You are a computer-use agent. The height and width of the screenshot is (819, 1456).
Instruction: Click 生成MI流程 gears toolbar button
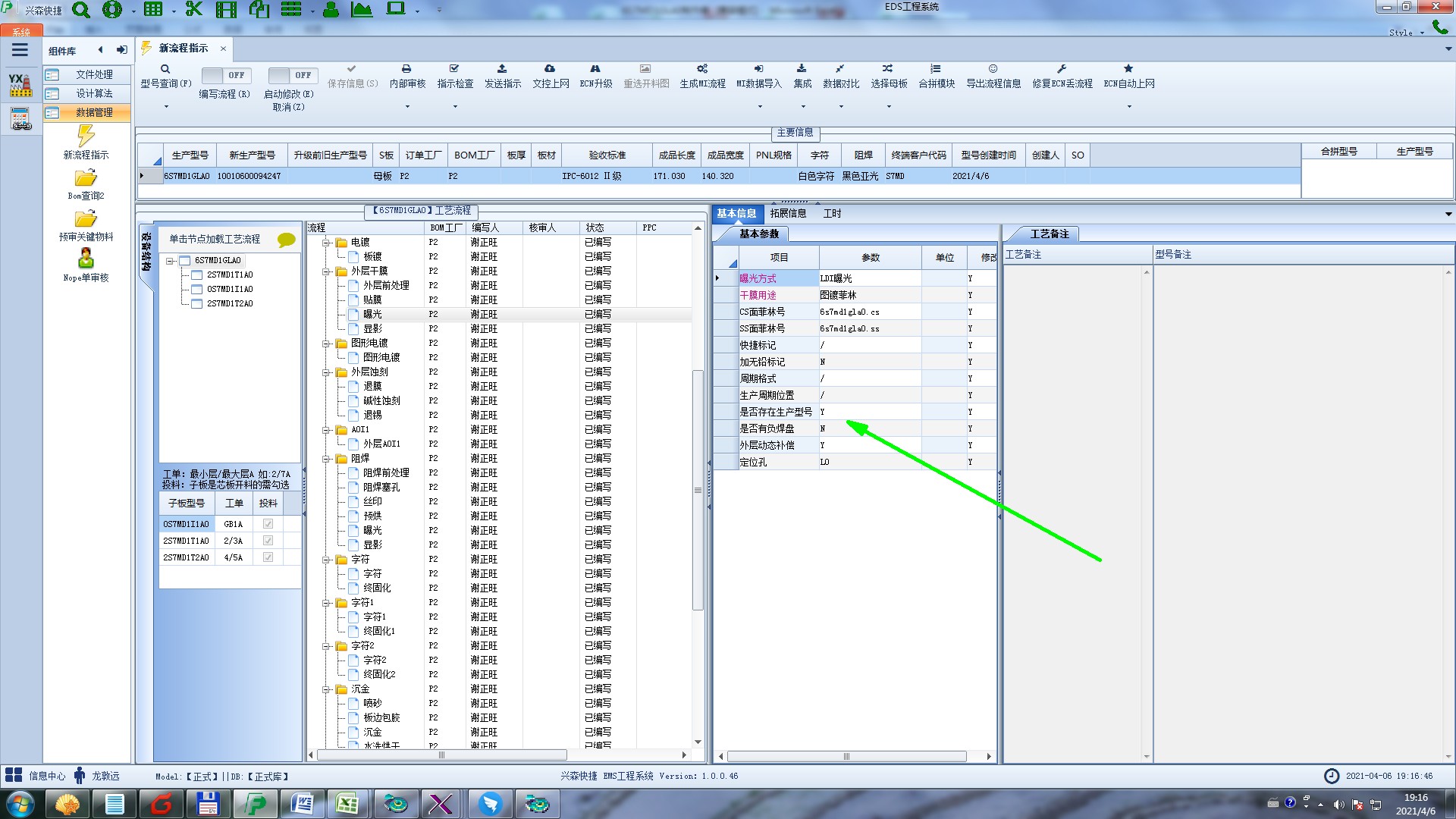coord(702,77)
